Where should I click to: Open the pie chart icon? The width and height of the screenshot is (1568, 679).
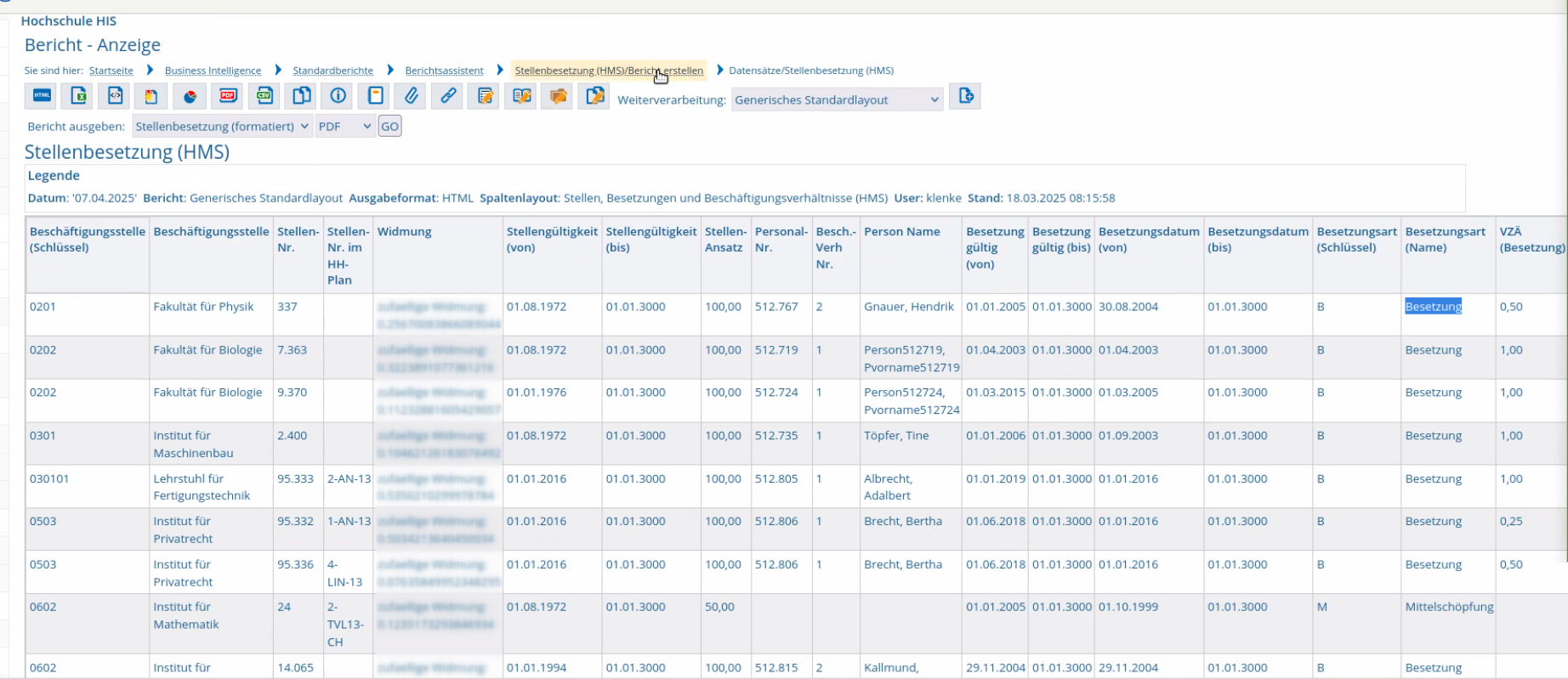click(x=190, y=97)
